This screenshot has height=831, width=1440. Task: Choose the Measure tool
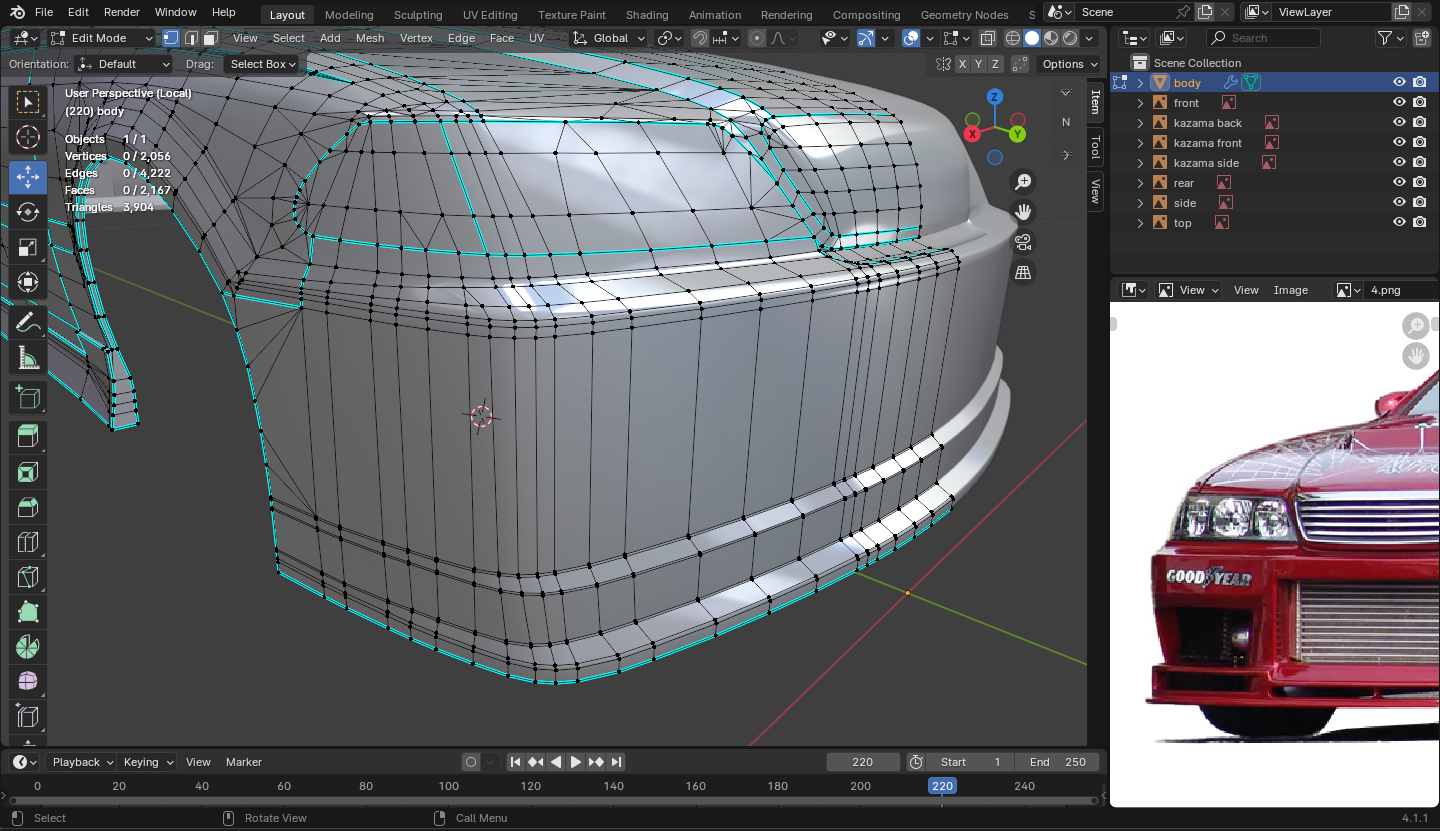coord(28,358)
